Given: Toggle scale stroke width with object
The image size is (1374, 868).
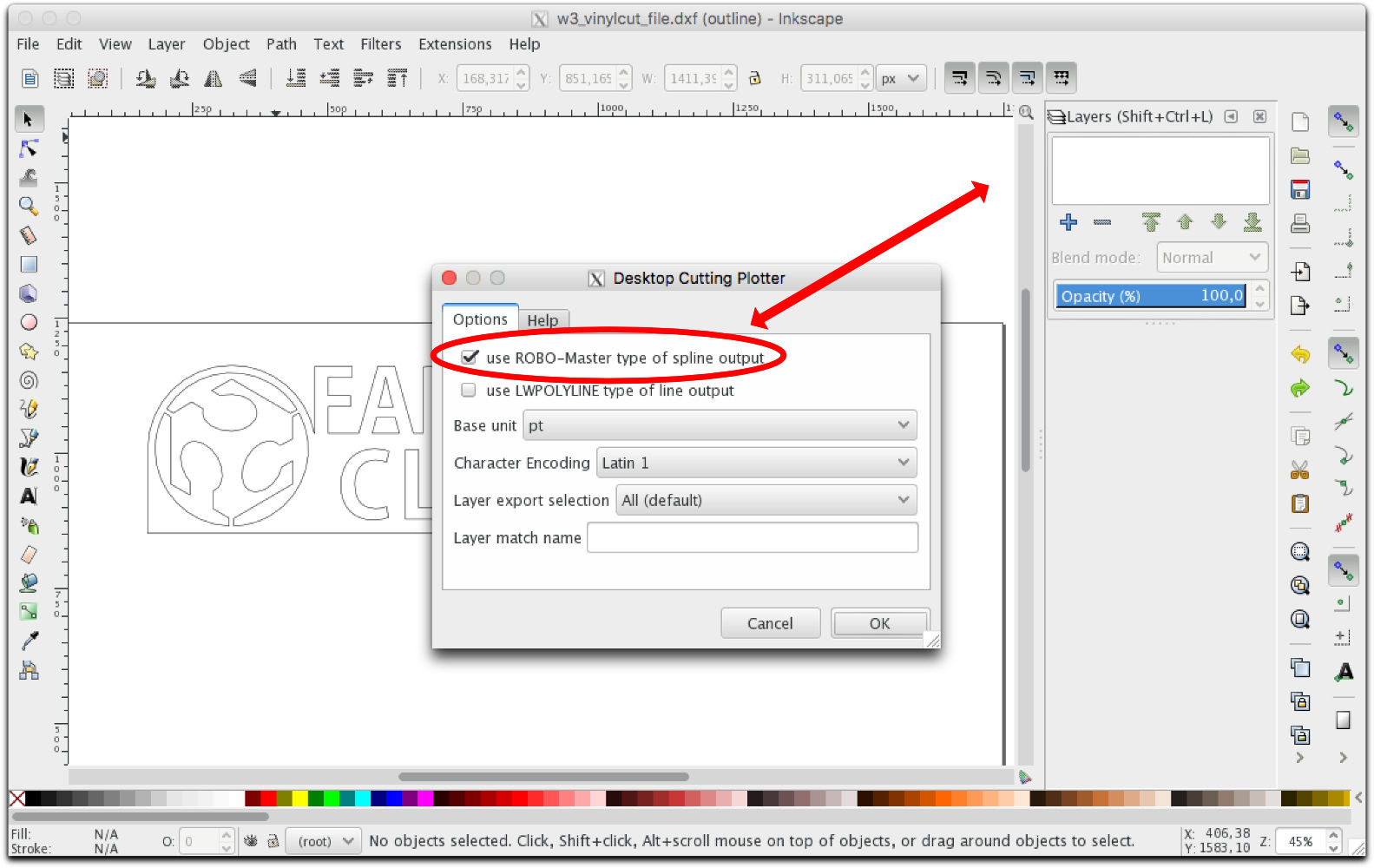Looking at the screenshot, I should [x=959, y=79].
